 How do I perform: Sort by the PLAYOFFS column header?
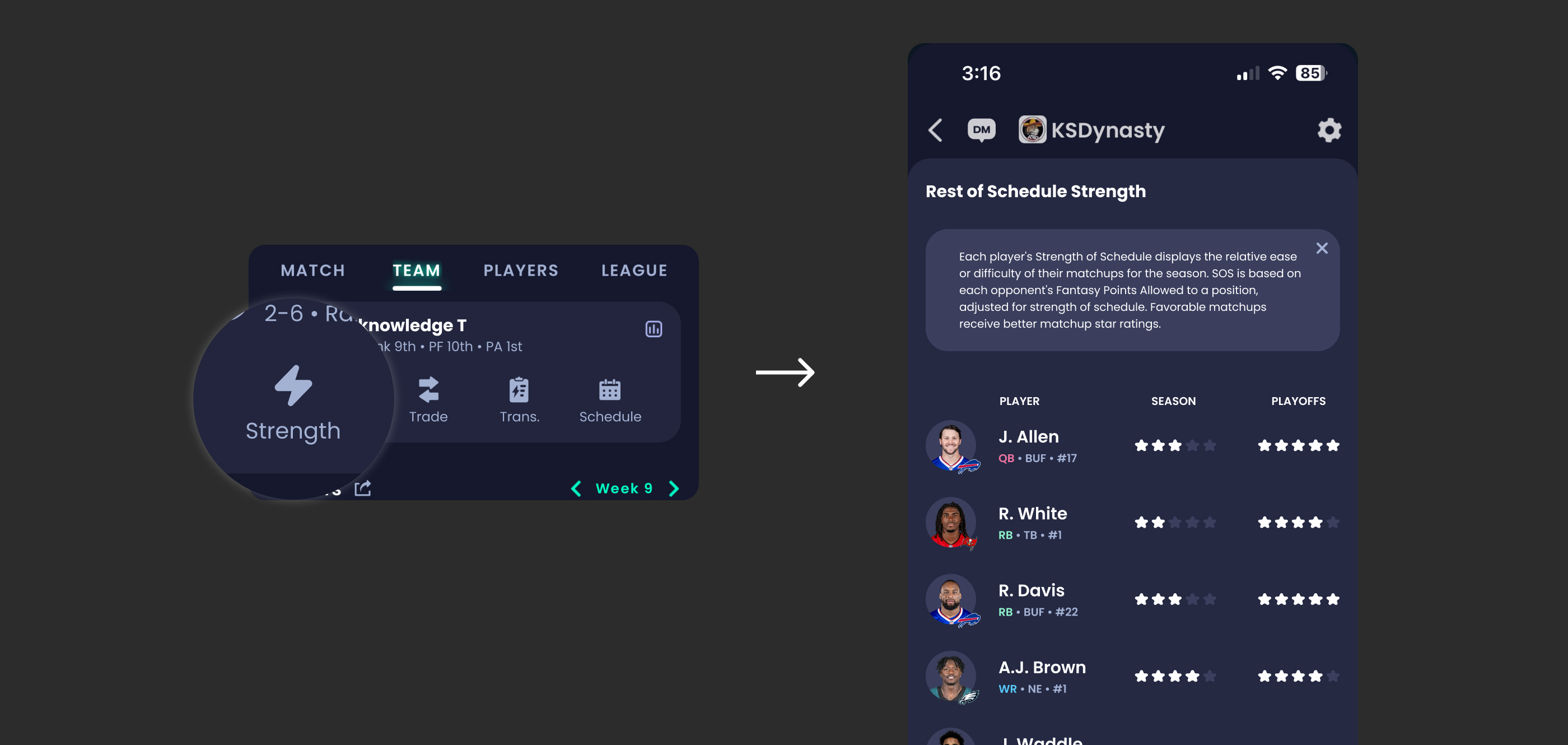click(x=1298, y=401)
